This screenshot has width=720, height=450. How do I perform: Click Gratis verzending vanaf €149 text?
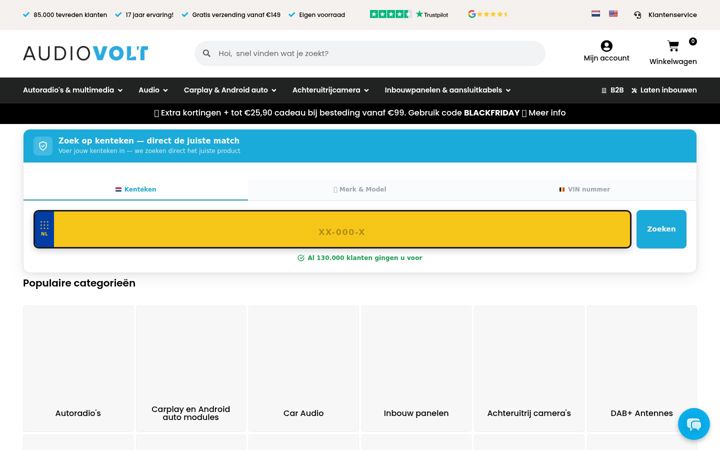point(236,15)
